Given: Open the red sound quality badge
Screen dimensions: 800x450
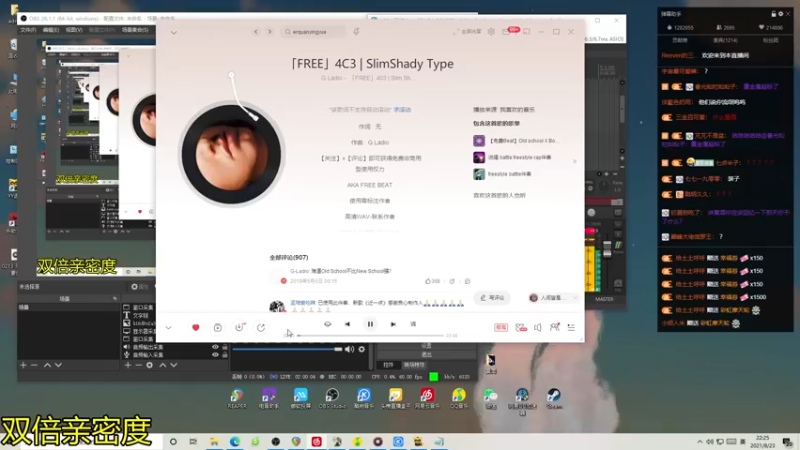Looking at the screenshot, I should pyautogui.click(x=501, y=328).
